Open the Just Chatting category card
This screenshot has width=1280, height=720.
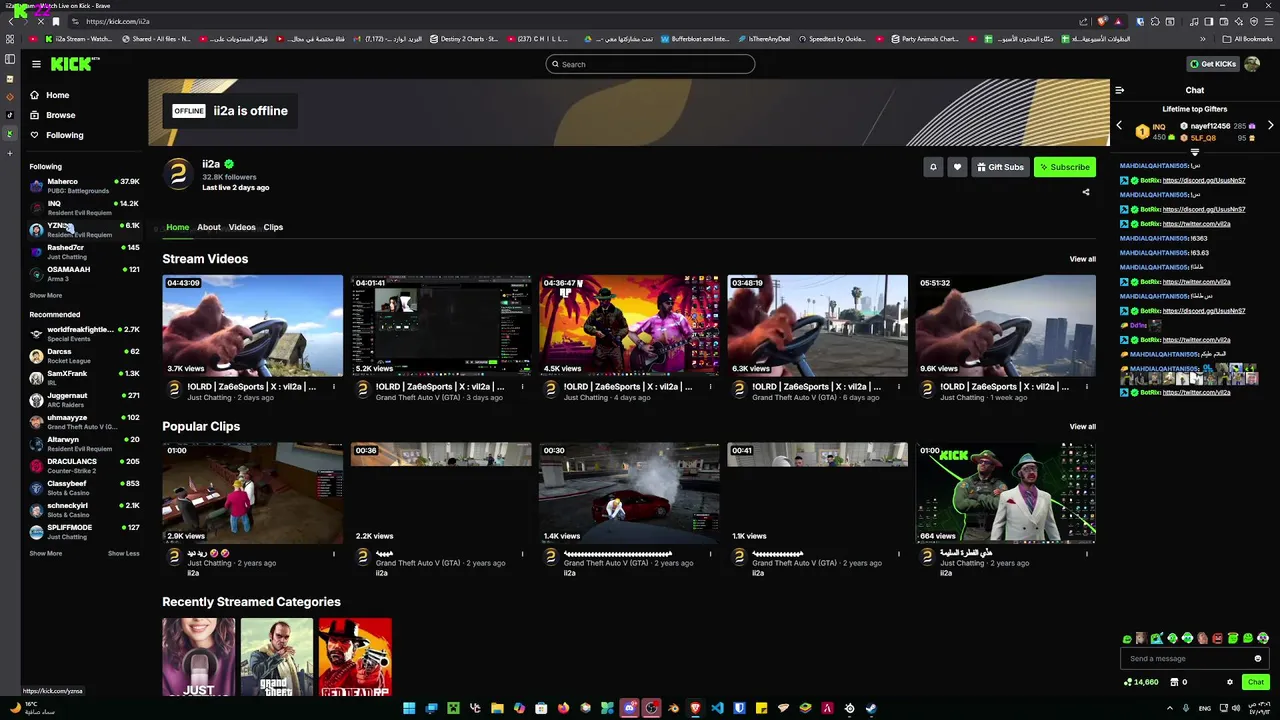coord(199,657)
